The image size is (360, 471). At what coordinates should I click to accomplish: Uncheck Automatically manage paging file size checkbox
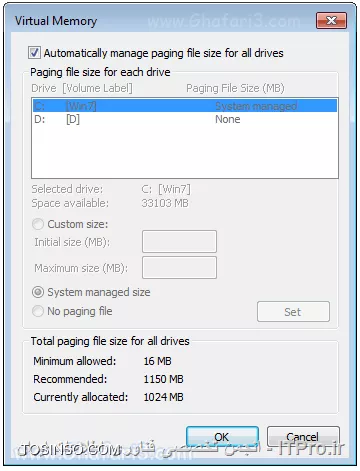point(34,53)
